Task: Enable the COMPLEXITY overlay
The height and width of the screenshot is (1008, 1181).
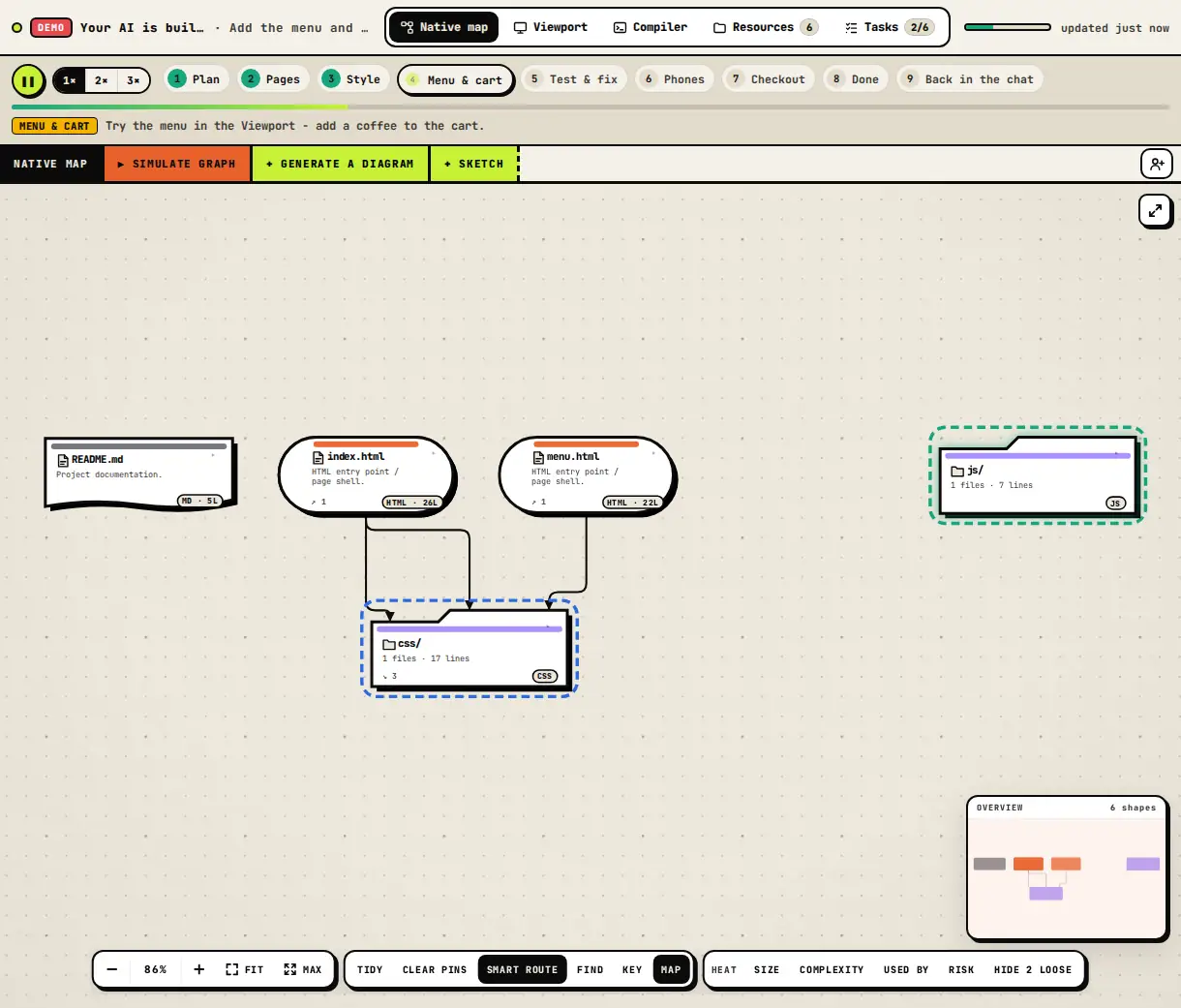Action: (832, 969)
